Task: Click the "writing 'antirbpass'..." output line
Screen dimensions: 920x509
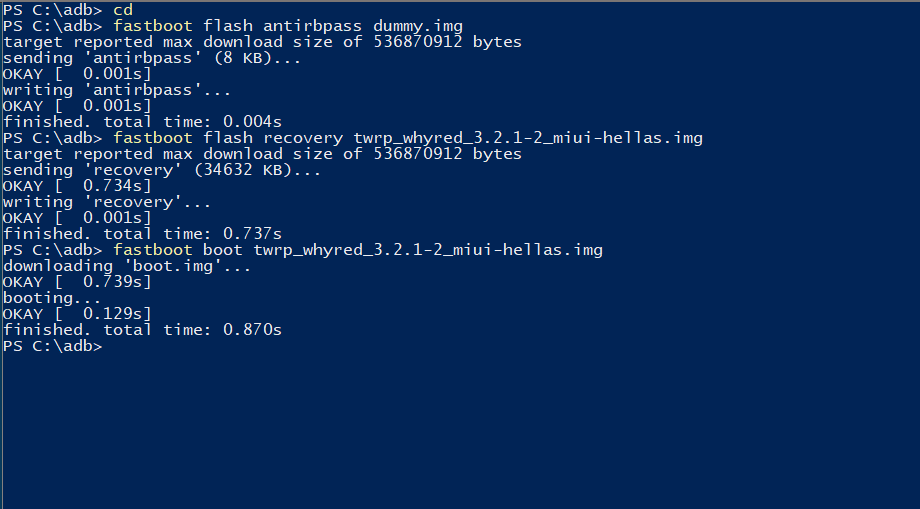Action: click(x=117, y=89)
